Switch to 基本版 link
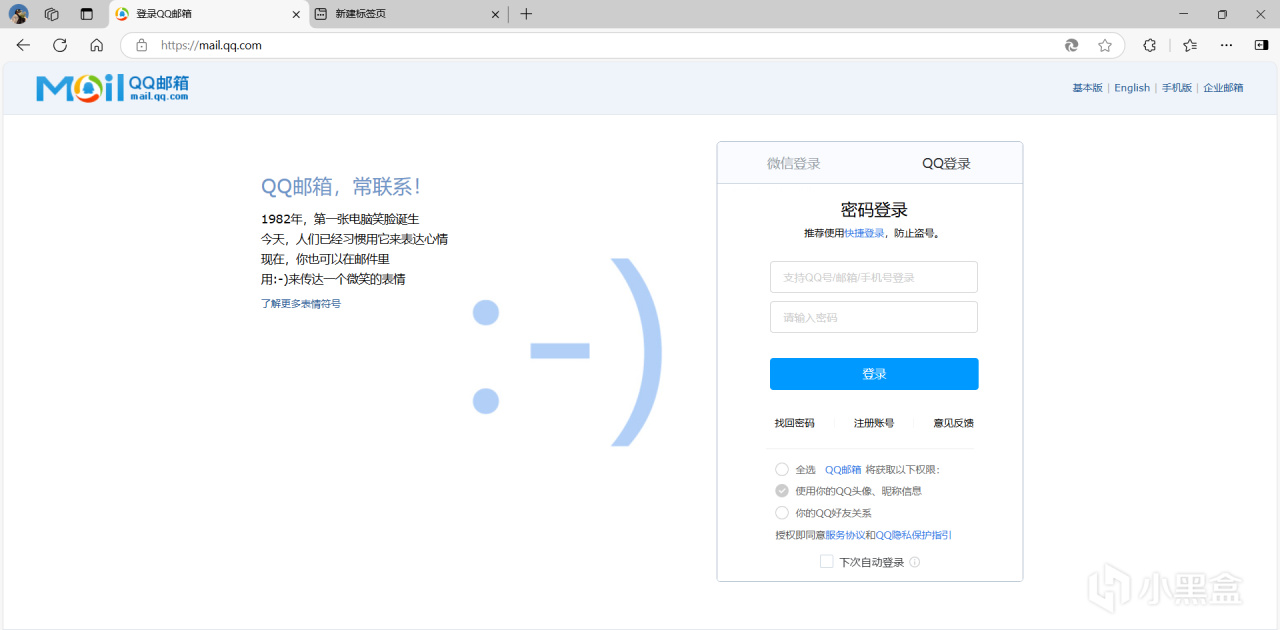The height and width of the screenshot is (630, 1280). pos(1087,88)
